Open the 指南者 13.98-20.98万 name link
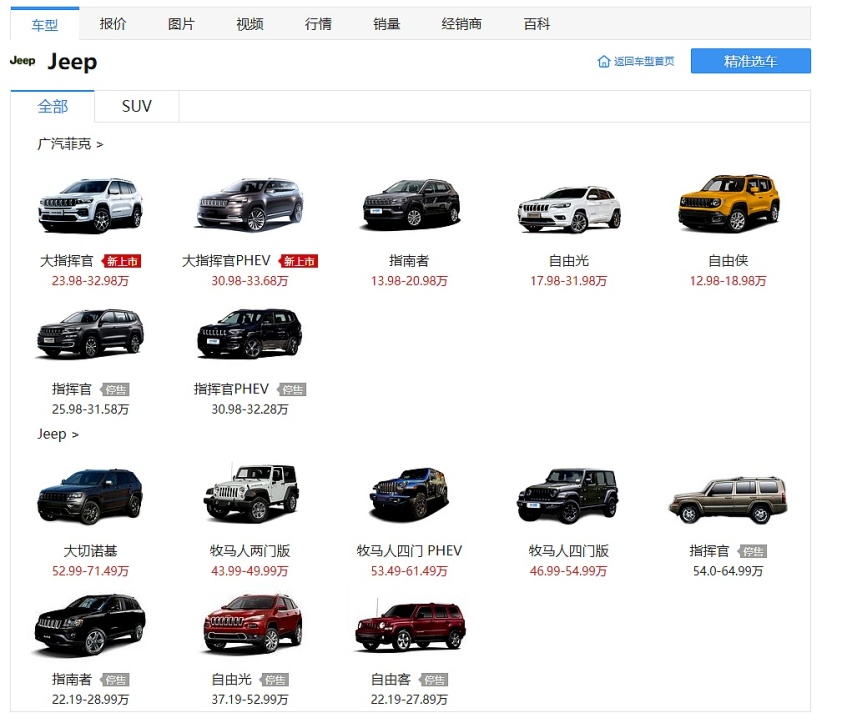The height and width of the screenshot is (723, 852). tap(409, 261)
